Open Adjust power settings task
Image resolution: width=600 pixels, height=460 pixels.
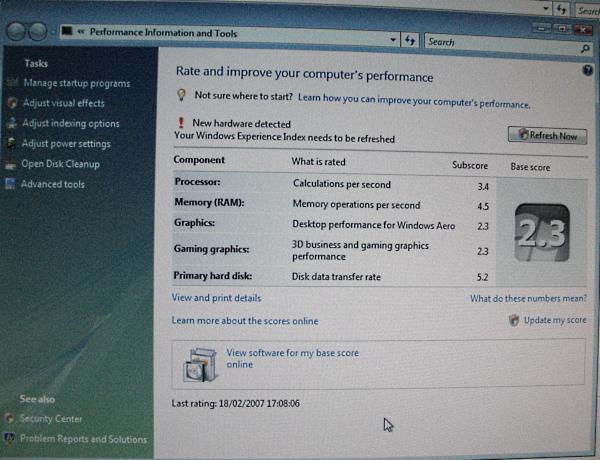66,144
